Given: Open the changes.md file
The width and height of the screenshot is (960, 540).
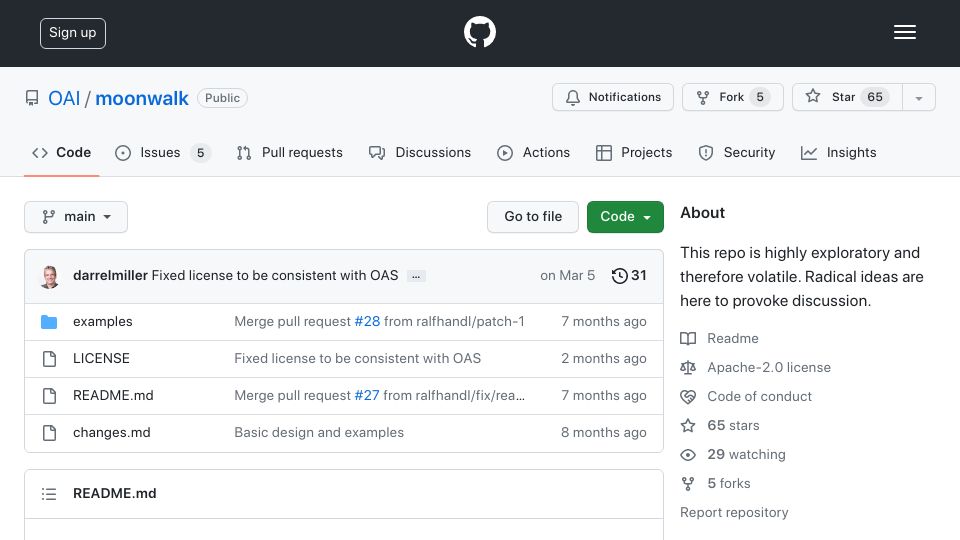Looking at the screenshot, I should pyautogui.click(x=111, y=432).
